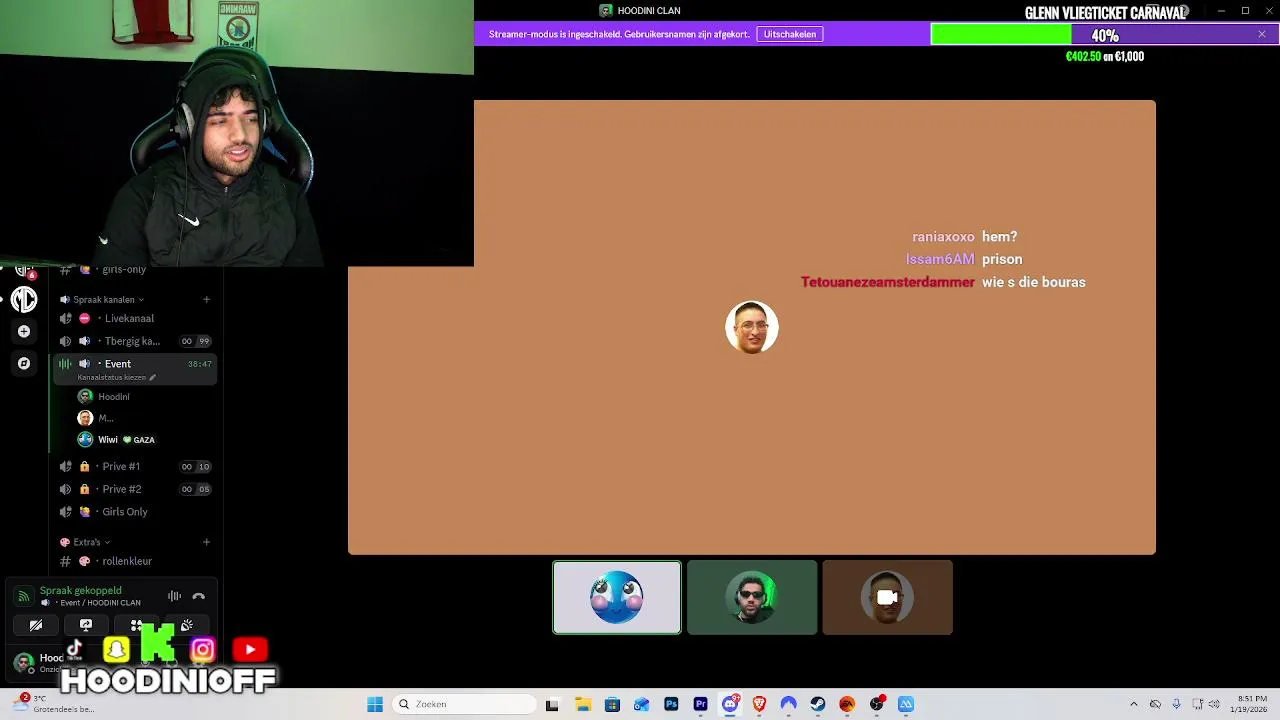
Task: Select the participant thumbnail with camera icon
Action: tap(888, 598)
